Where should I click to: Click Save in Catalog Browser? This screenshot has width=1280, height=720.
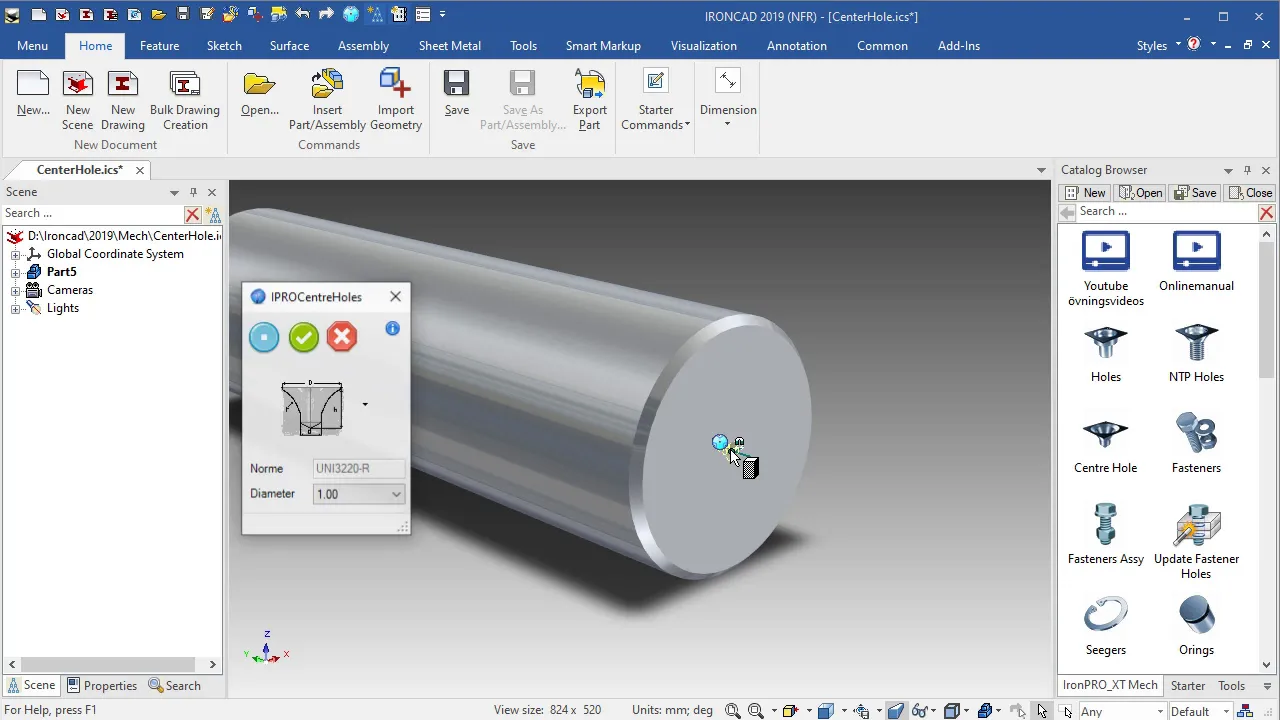[x=1196, y=193]
